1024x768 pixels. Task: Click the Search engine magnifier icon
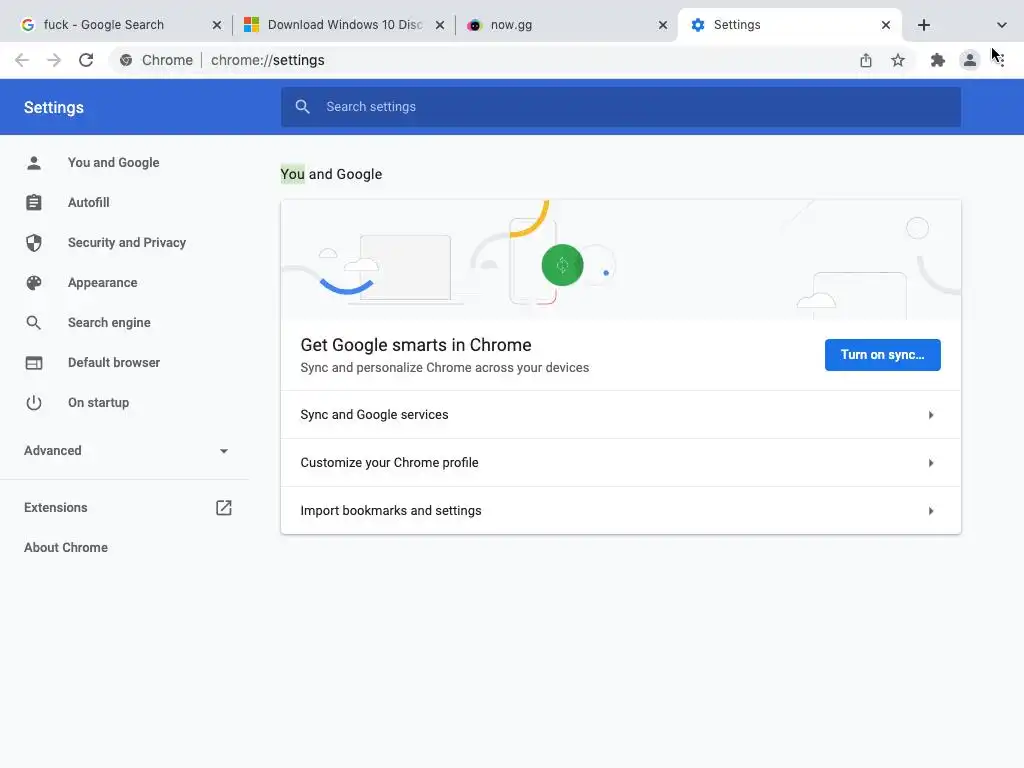click(34, 323)
